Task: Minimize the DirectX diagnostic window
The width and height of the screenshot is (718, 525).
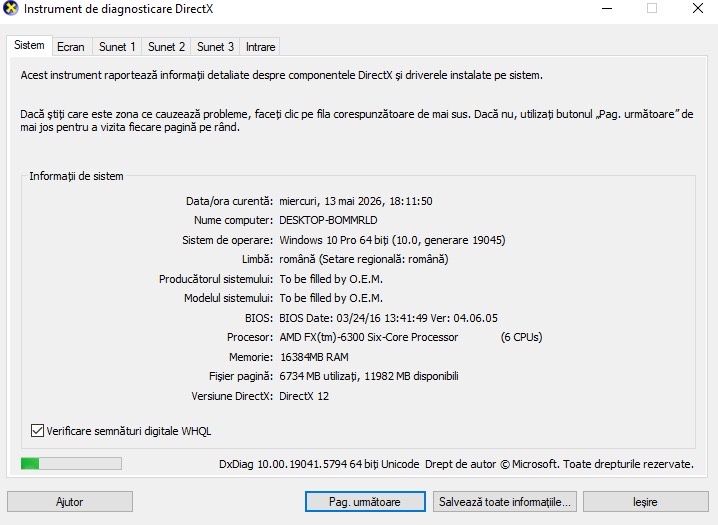Action: tap(607, 9)
